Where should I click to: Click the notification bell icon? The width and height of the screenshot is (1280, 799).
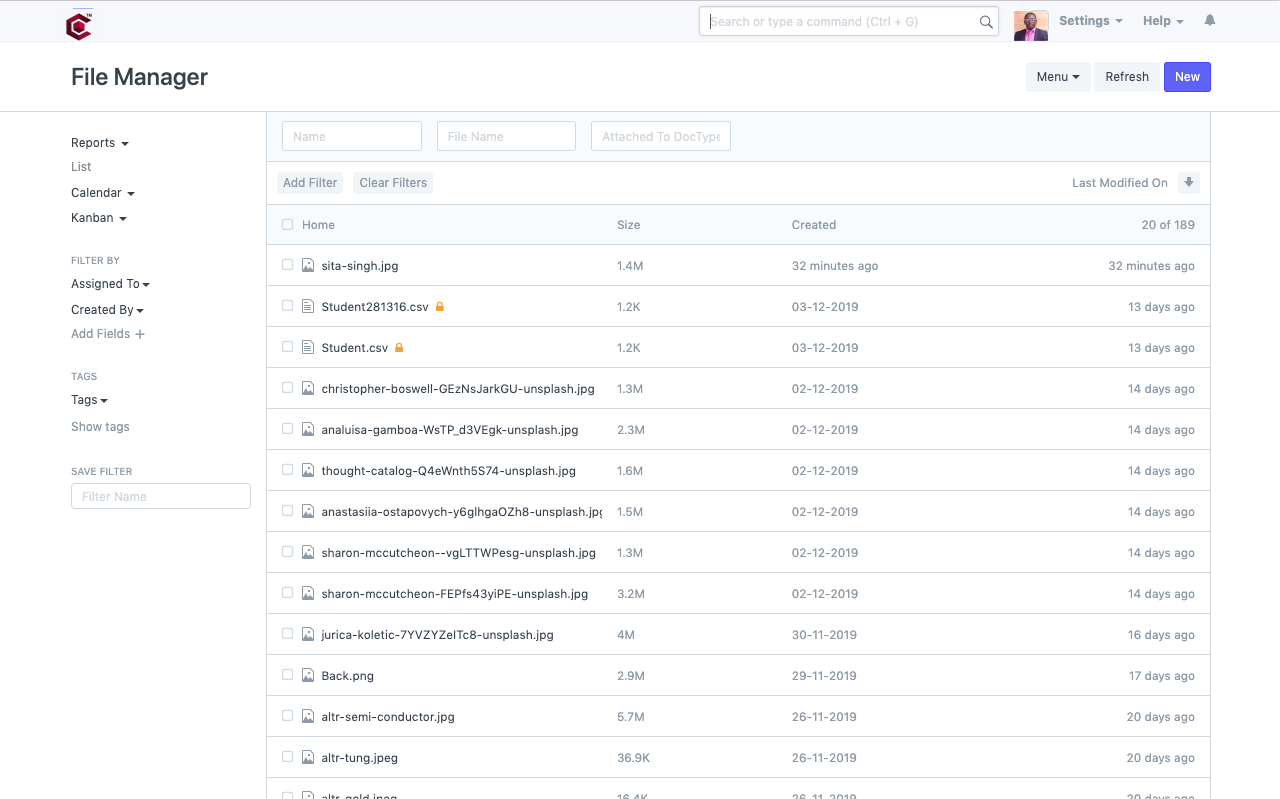pos(1210,21)
